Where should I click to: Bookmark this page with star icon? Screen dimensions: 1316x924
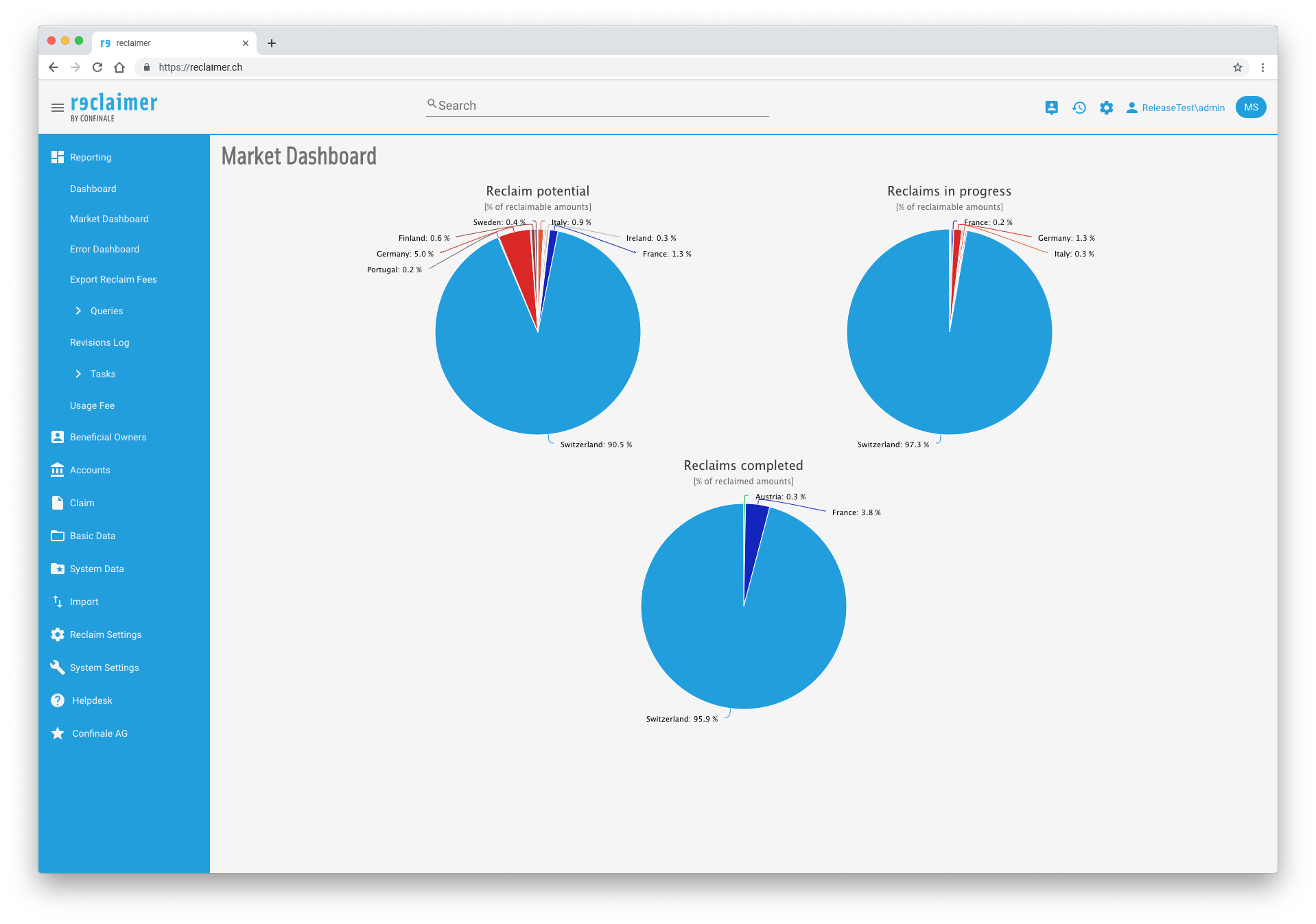(x=1237, y=67)
